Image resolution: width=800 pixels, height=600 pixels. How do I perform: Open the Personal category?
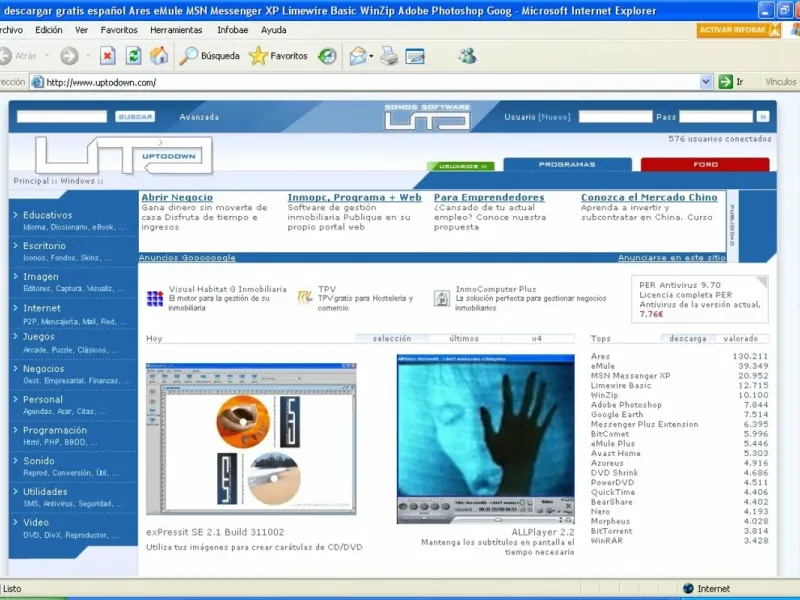pyautogui.click(x=42, y=399)
